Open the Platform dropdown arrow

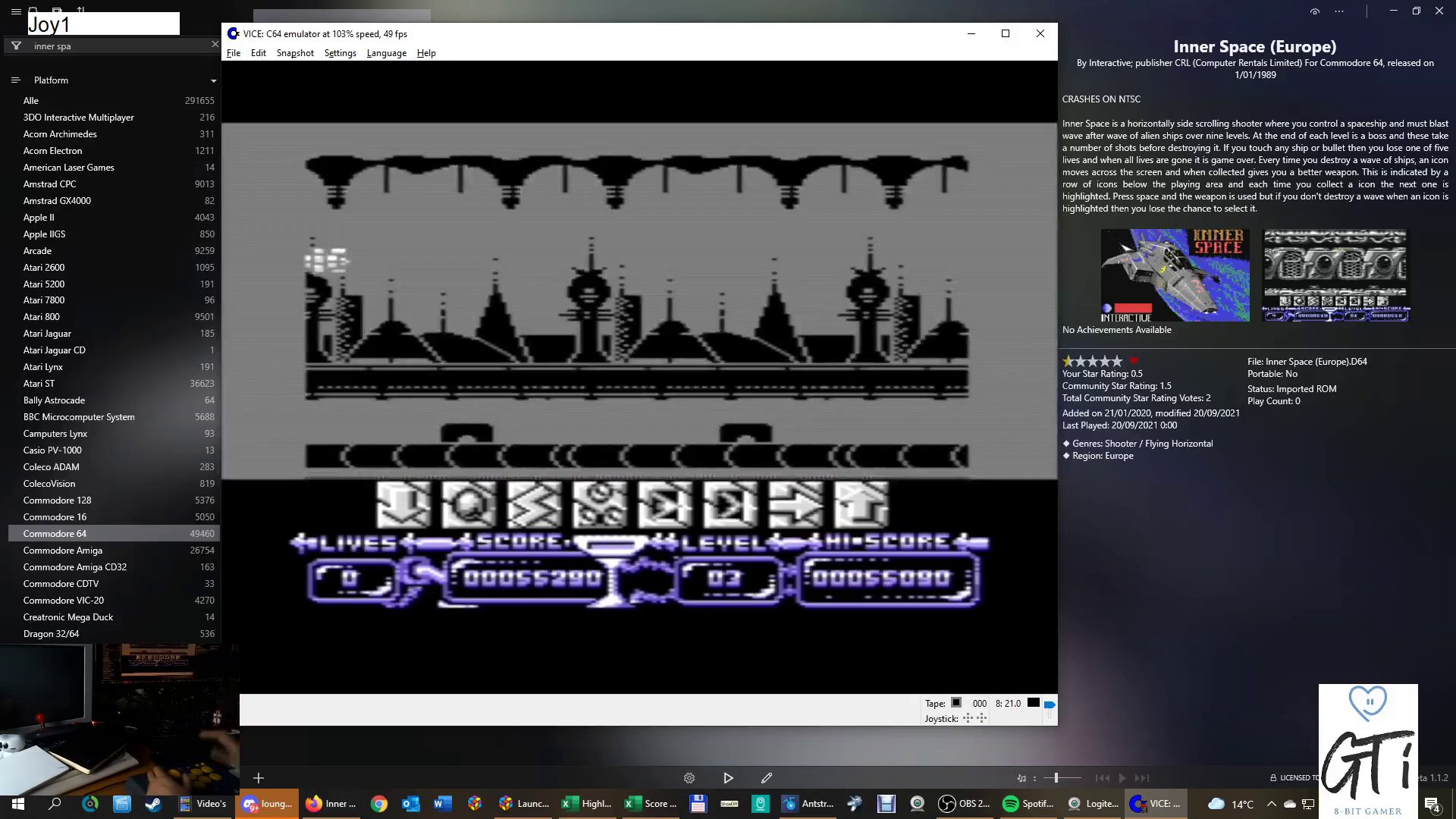[213, 80]
